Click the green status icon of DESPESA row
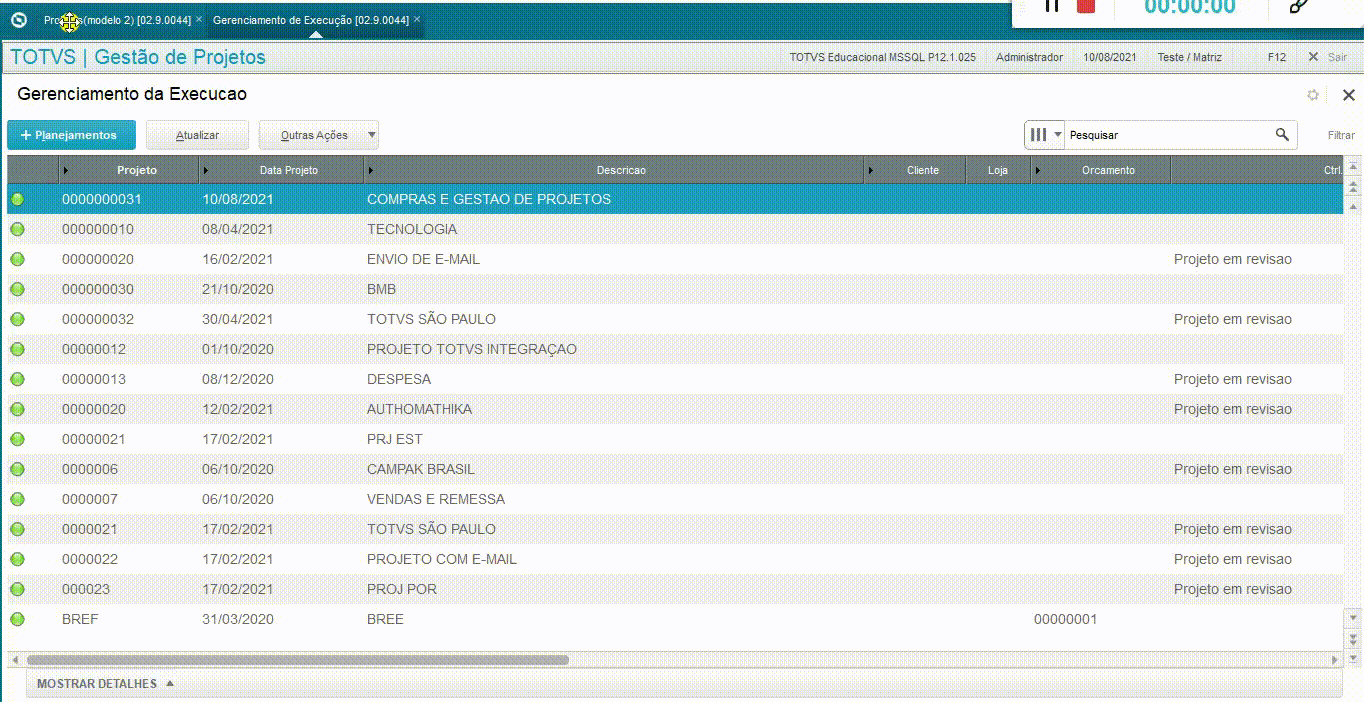 point(17,379)
